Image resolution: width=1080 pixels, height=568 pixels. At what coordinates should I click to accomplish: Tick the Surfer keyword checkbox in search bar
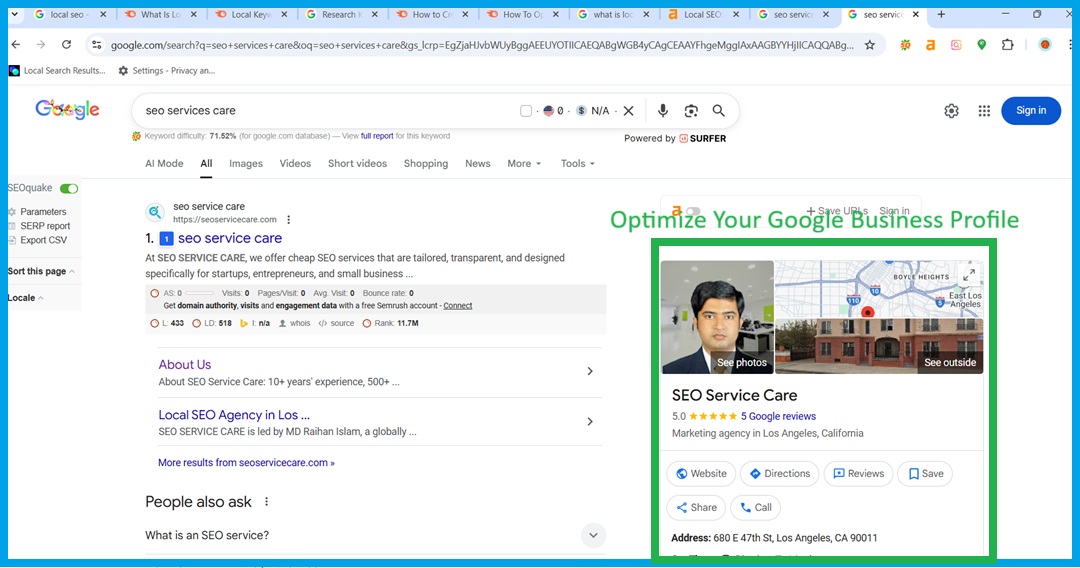point(526,111)
